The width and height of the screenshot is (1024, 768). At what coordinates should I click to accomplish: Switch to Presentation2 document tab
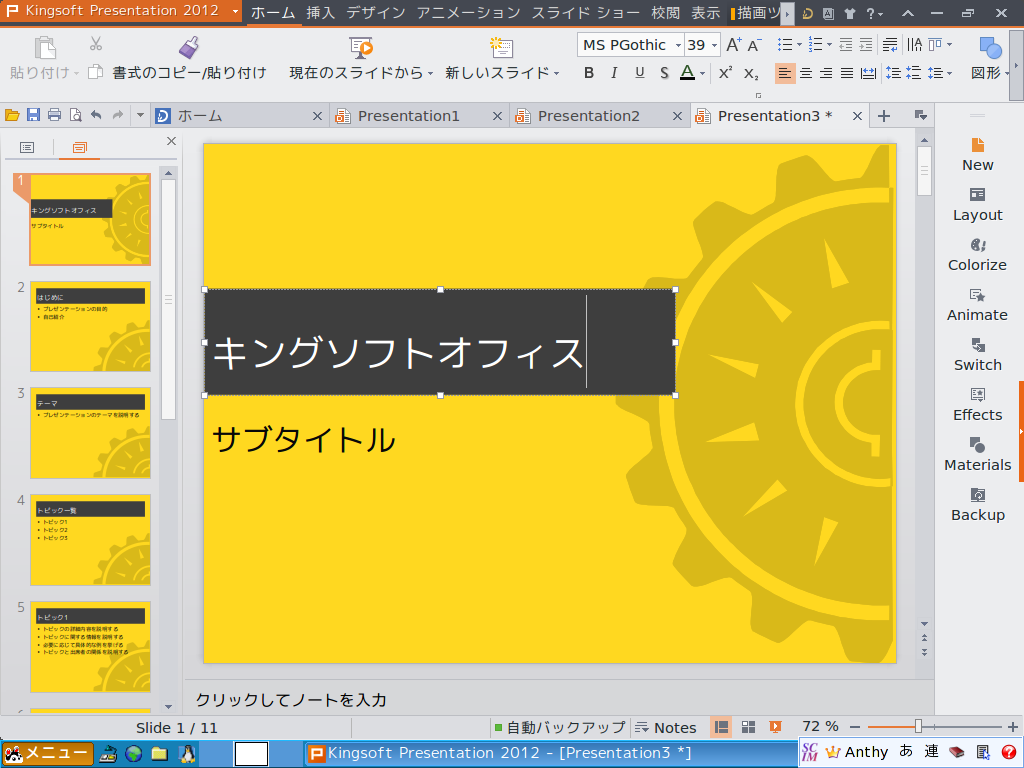(x=589, y=116)
